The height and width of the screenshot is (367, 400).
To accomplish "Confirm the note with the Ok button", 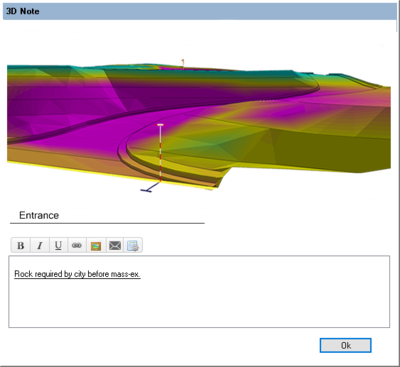I will tap(345, 345).
